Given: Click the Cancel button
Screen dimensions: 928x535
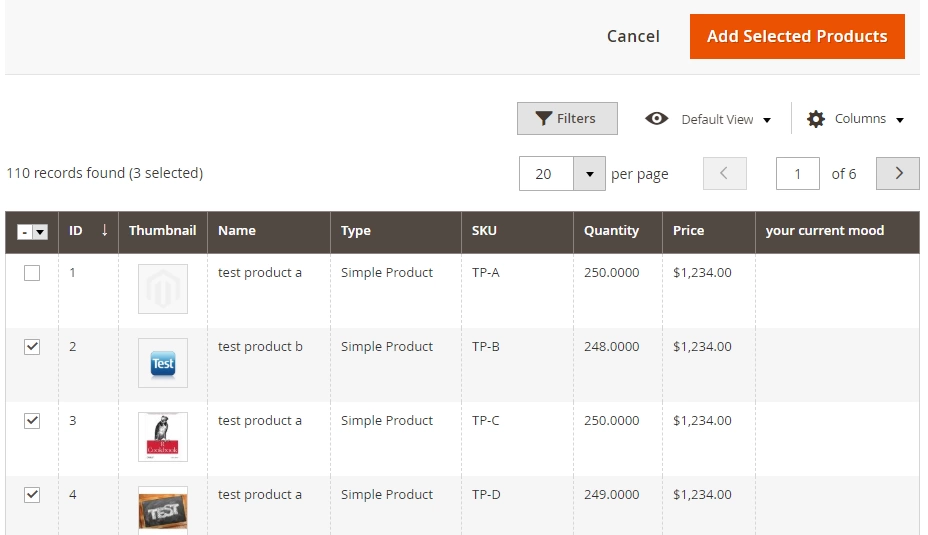Looking at the screenshot, I should (633, 37).
